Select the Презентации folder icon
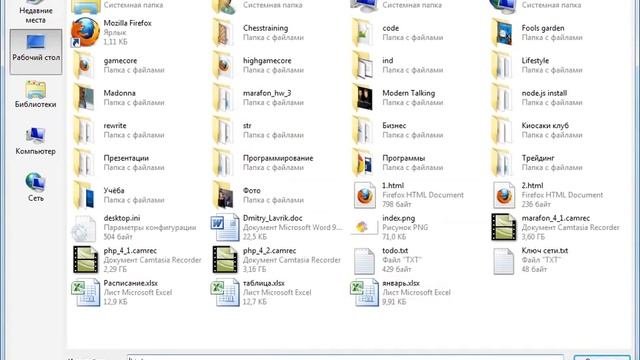Image resolution: width=640 pixels, height=360 pixels. (x=84, y=162)
